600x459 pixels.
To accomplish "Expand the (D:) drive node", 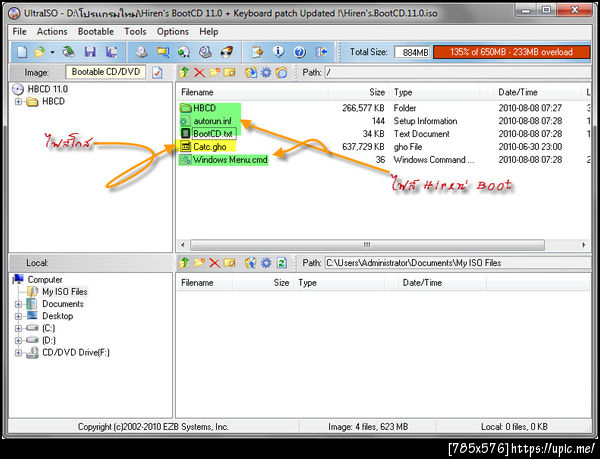I will (x=18, y=340).
